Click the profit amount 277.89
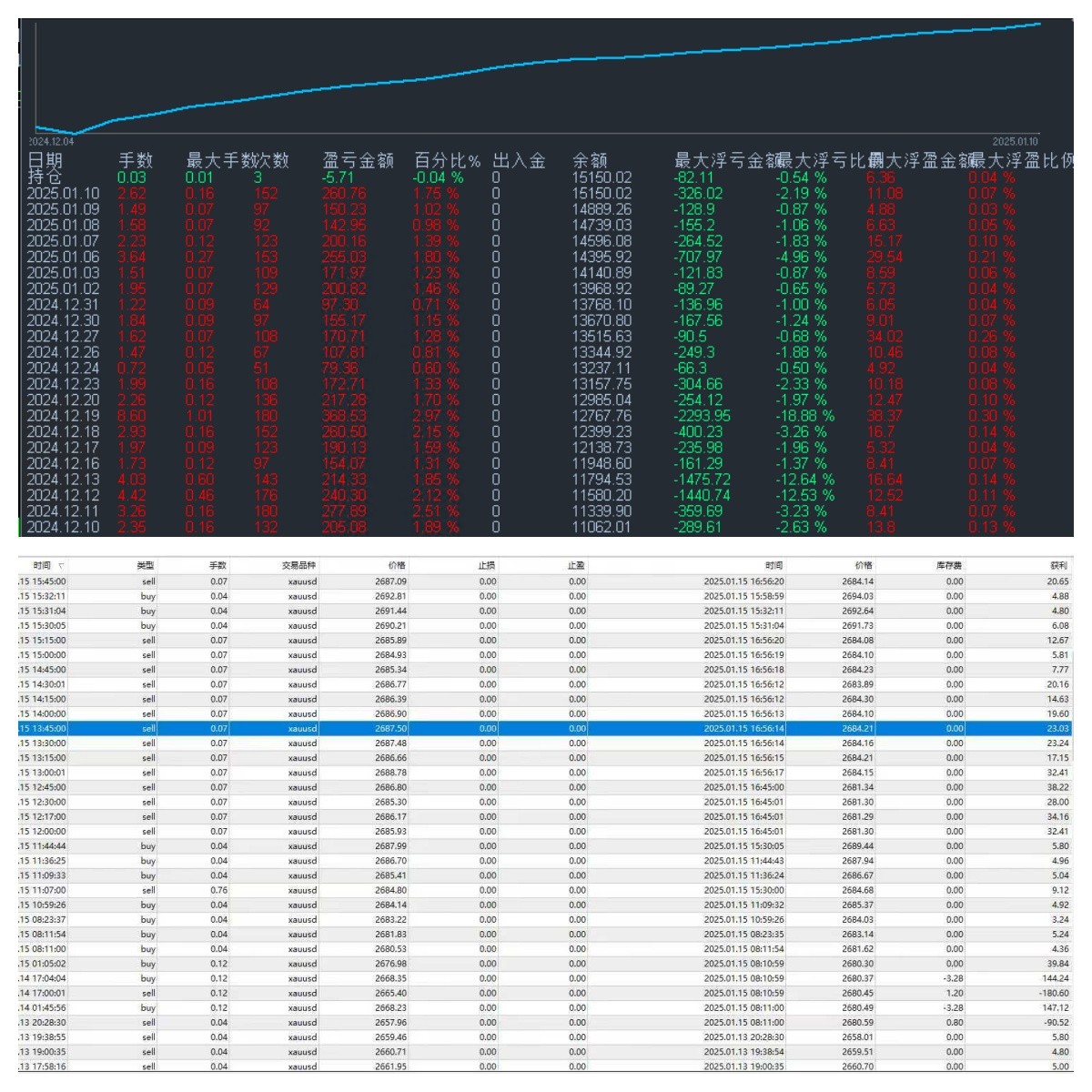 pyautogui.click(x=344, y=511)
